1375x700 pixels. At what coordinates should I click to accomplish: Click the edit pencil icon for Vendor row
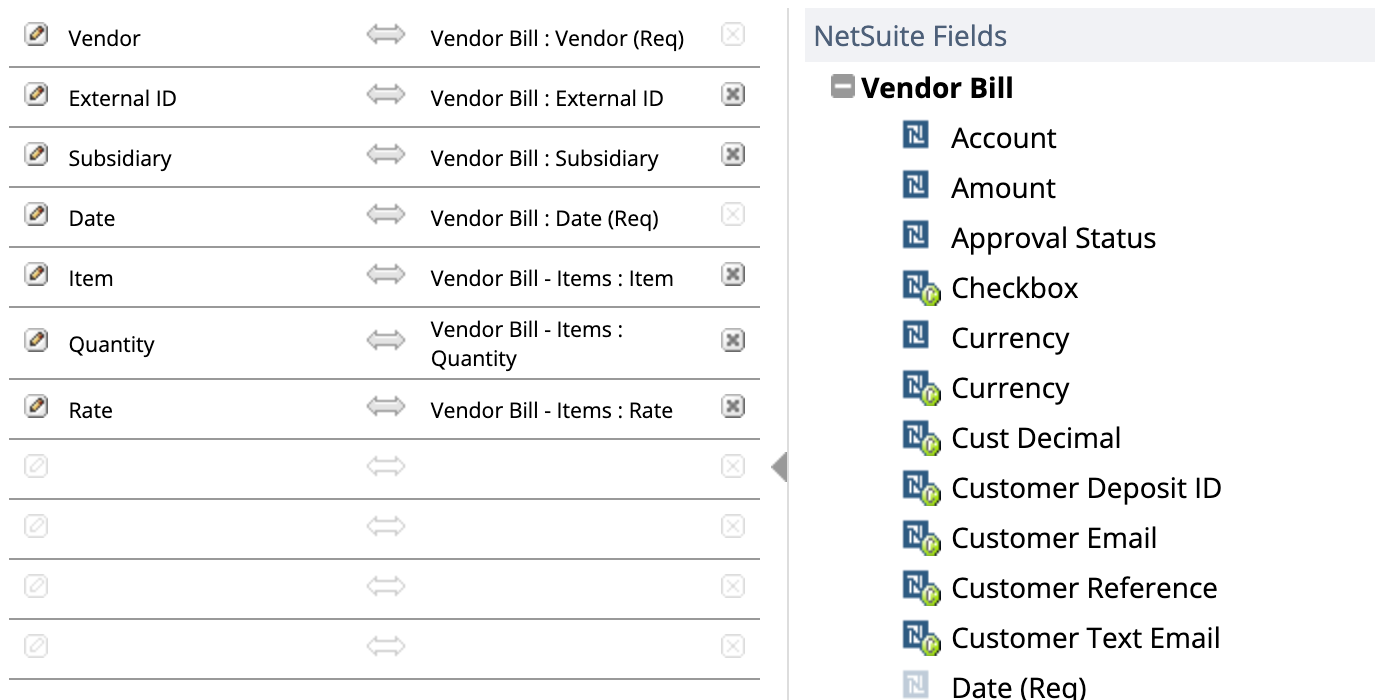pos(36,35)
